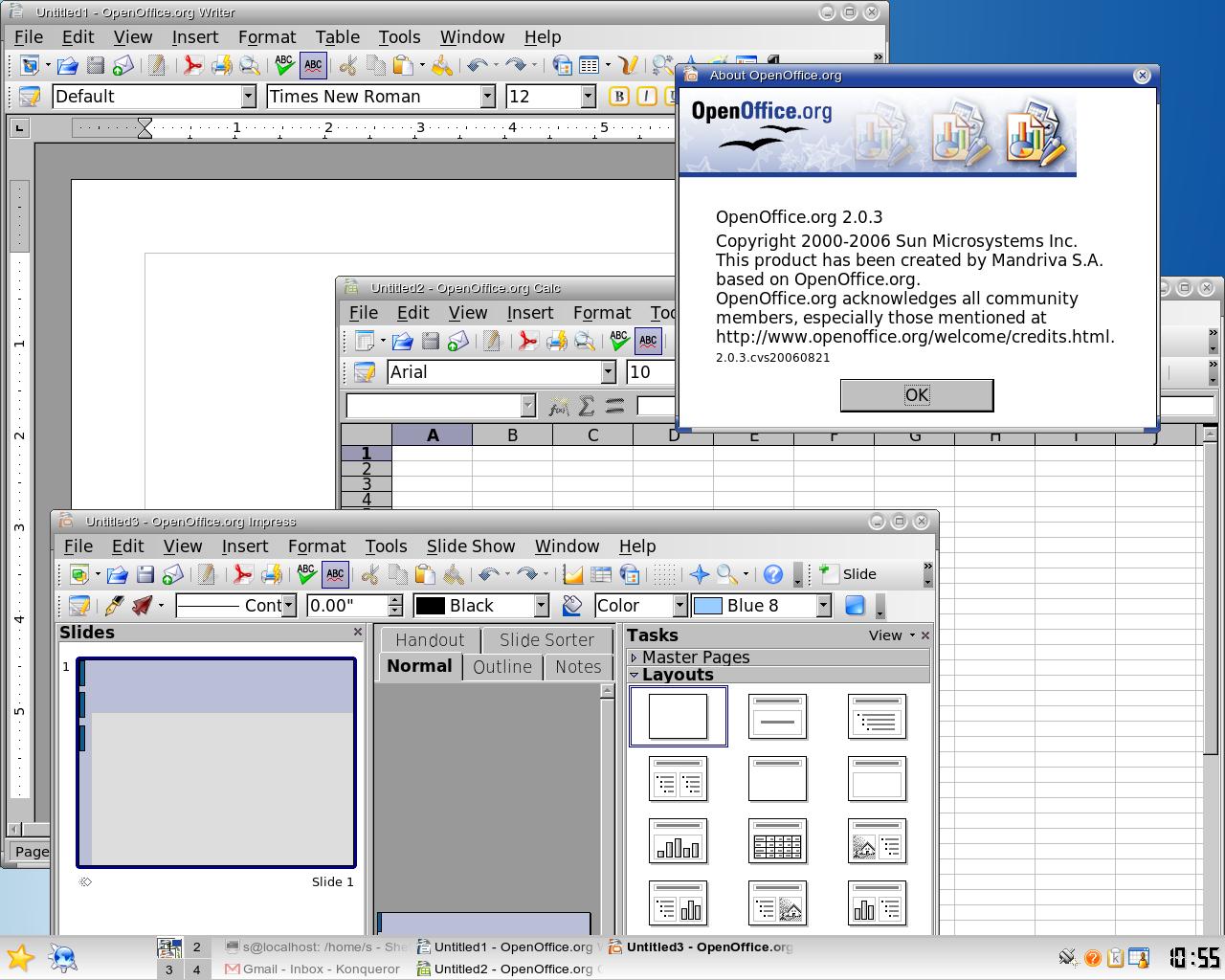The width and height of the screenshot is (1225, 980).
Task: Select blank slide layout in Layouts panel
Action: tap(678, 716)
